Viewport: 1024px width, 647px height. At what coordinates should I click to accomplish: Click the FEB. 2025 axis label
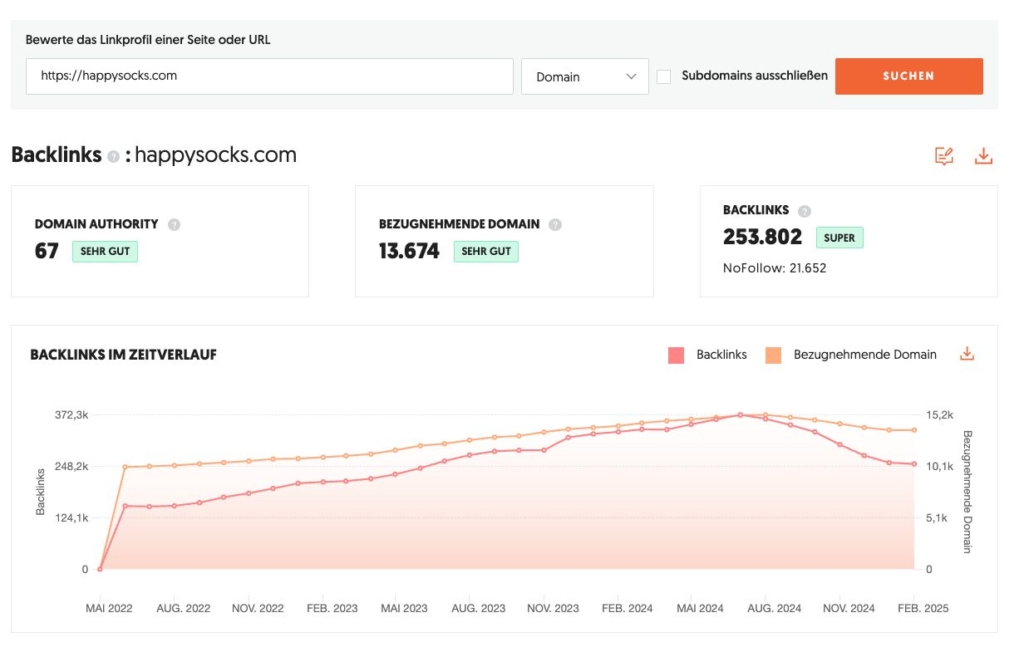coord(923,608)
